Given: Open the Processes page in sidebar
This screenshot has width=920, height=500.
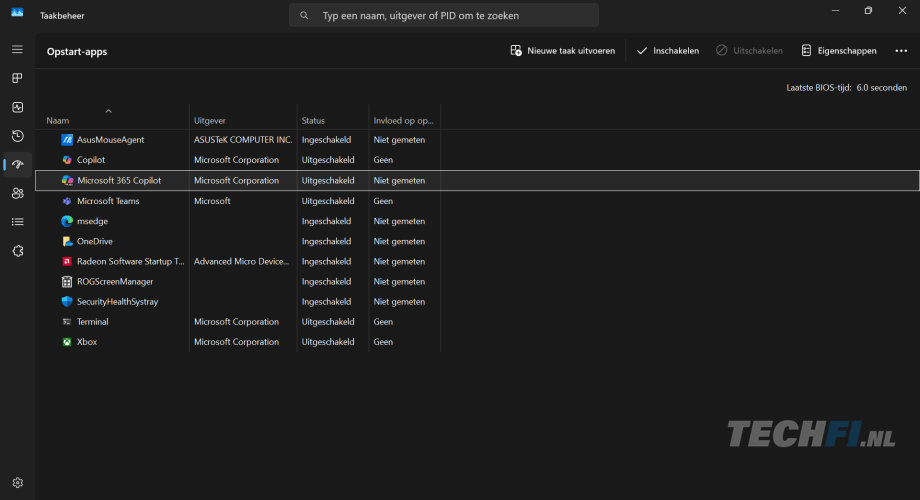Looking at the screenshot, I should (x=17, y=78).
